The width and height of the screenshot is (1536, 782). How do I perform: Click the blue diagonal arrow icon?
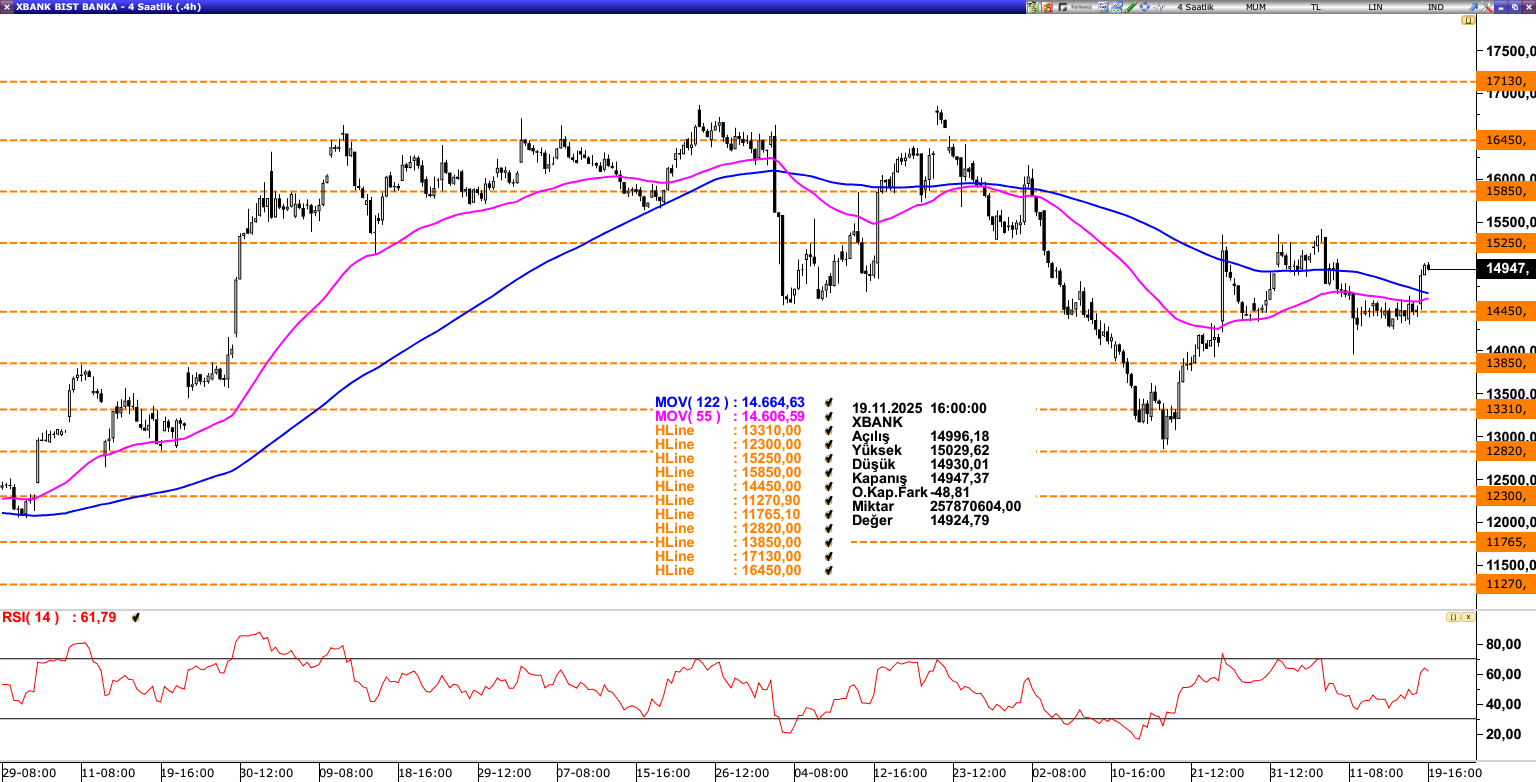point(1473,7)
